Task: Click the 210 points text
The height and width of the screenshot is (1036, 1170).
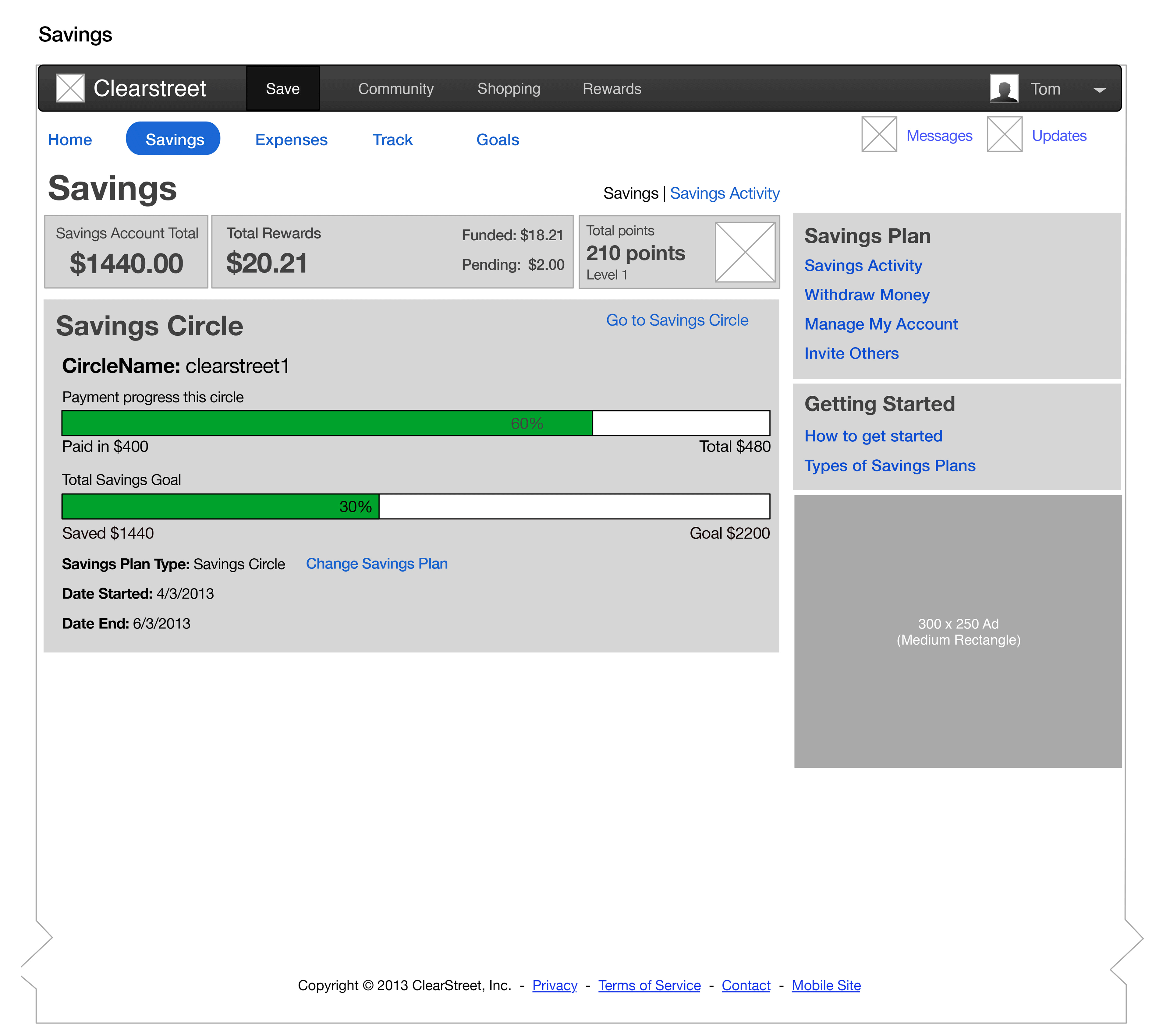Action: pos(635,253)
